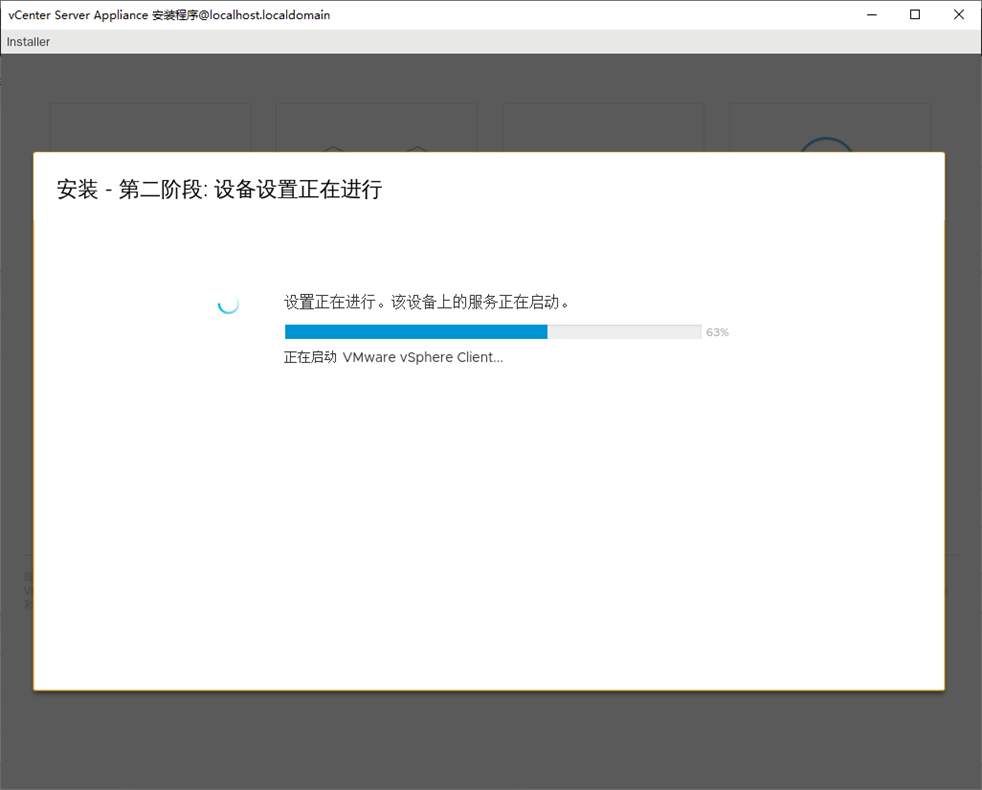Click the '安装 - 第二阶段' dialog heading
The width and height of the screenshot is (982, 790).
pyautogui.click(x=219, y=189)
